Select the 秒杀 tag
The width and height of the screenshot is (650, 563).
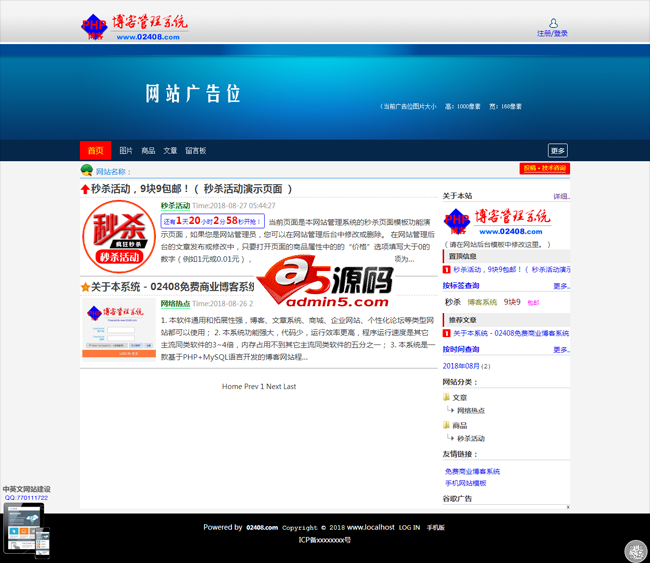pyautogui.click(x=453, y=302)
